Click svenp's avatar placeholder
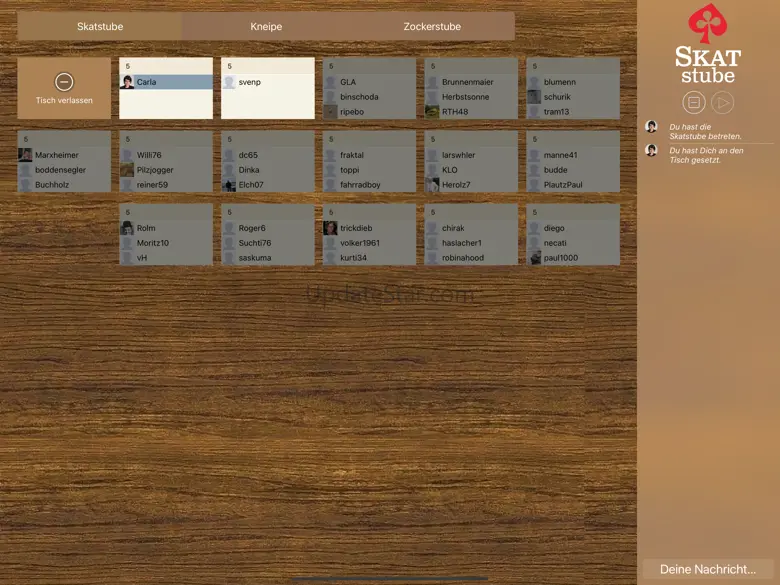This screenshot has height=585, width=780. tap(229, 82)
